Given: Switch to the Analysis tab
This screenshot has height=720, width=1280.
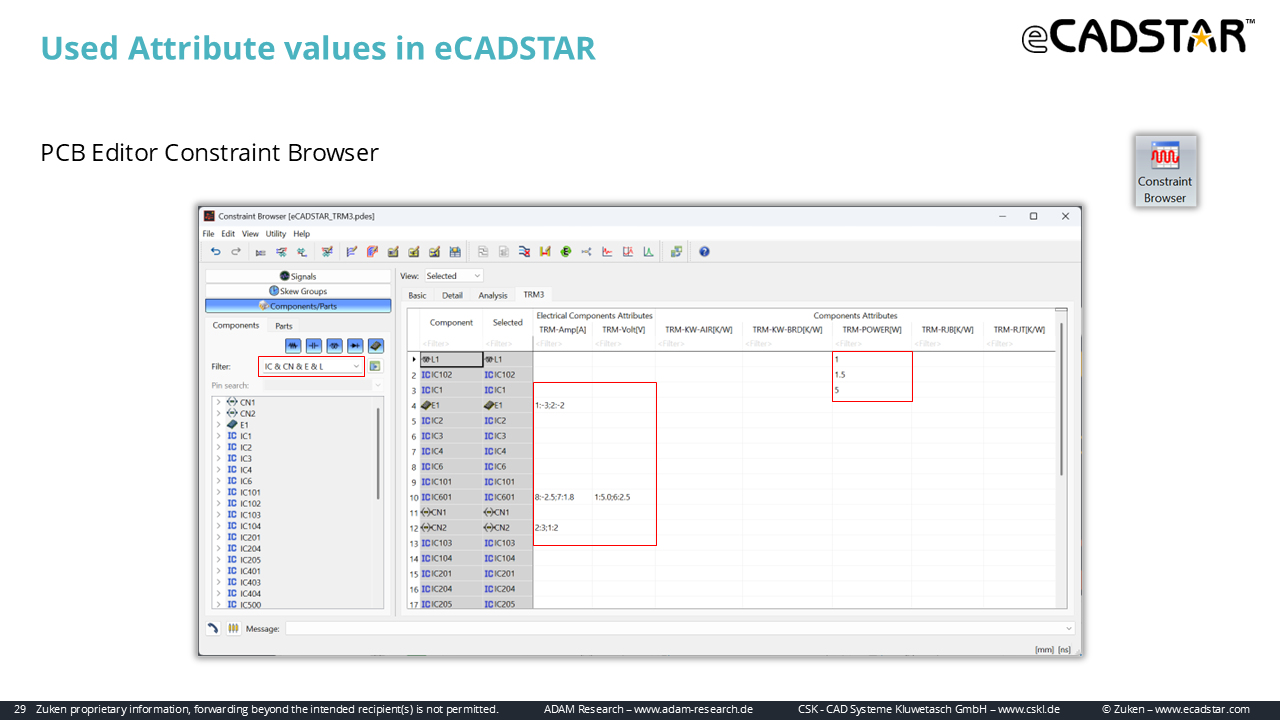Looking at the screenshot, I should click(493, 295).
